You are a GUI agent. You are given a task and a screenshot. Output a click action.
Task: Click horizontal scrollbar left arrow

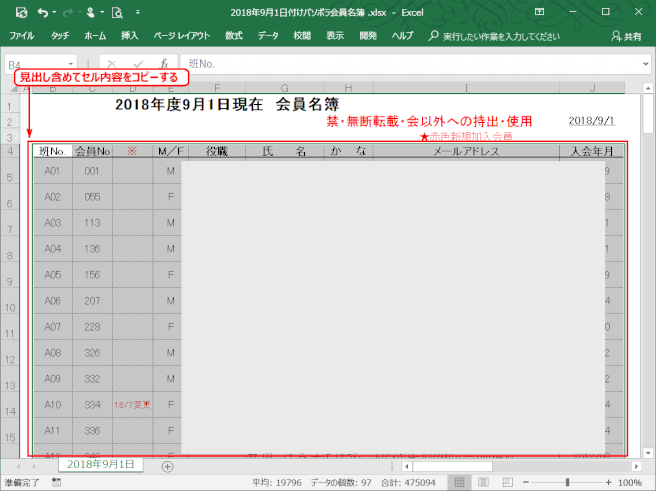point(406,466)
